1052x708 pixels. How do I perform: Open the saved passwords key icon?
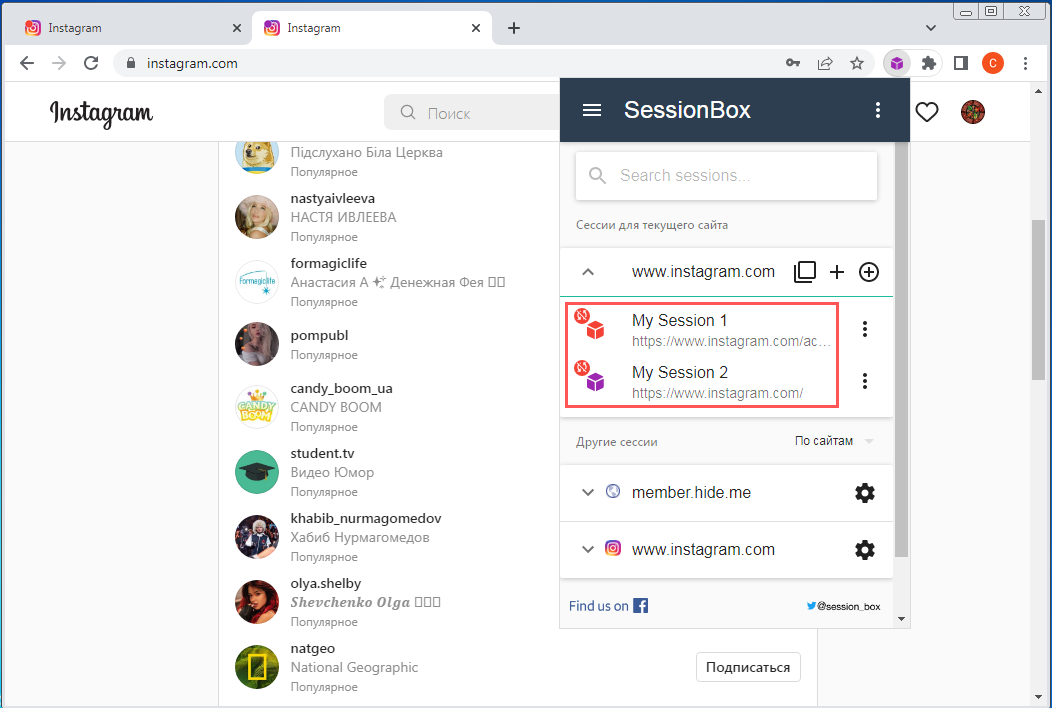coord(793,64)
